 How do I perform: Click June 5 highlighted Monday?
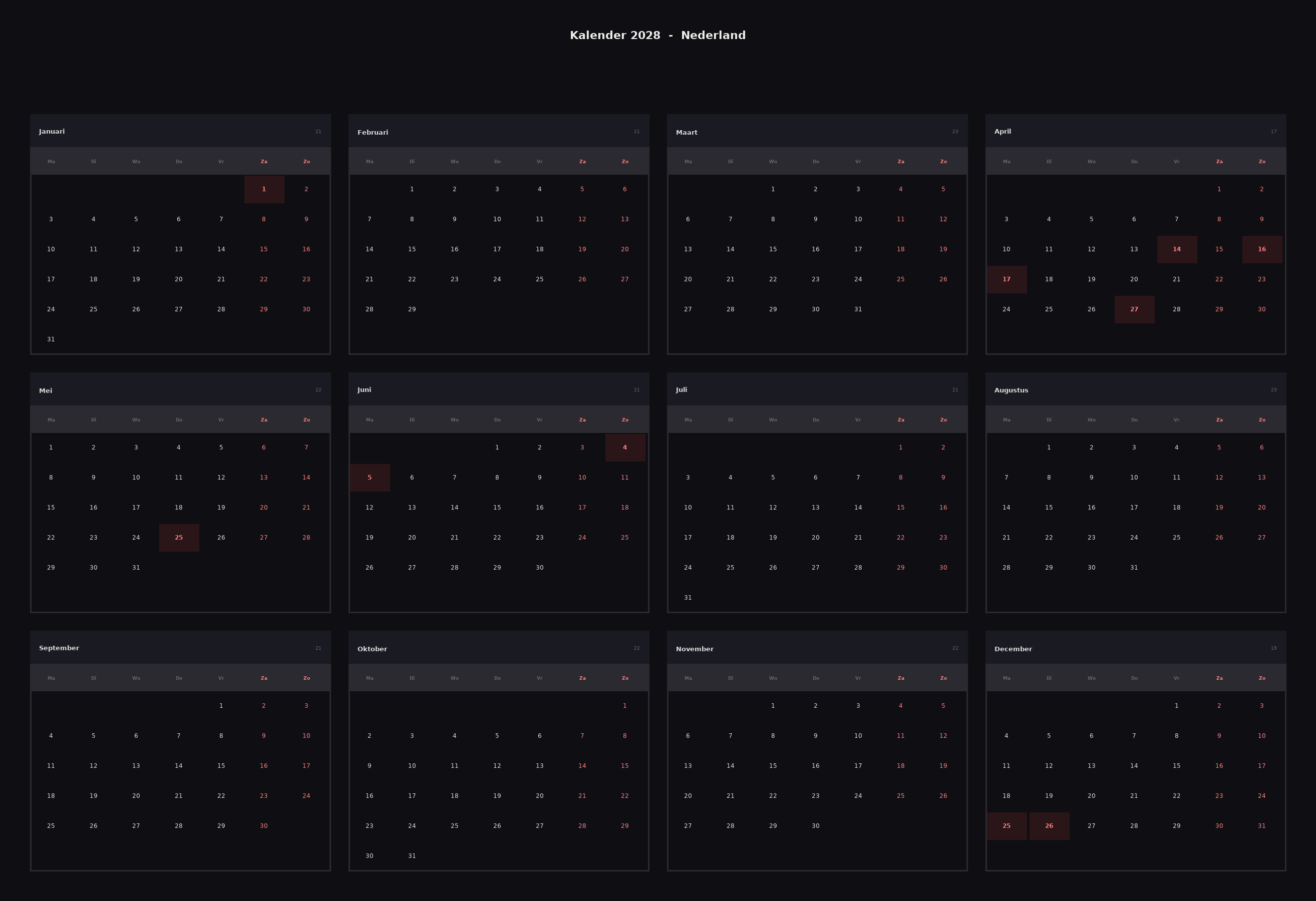(370, 477)
